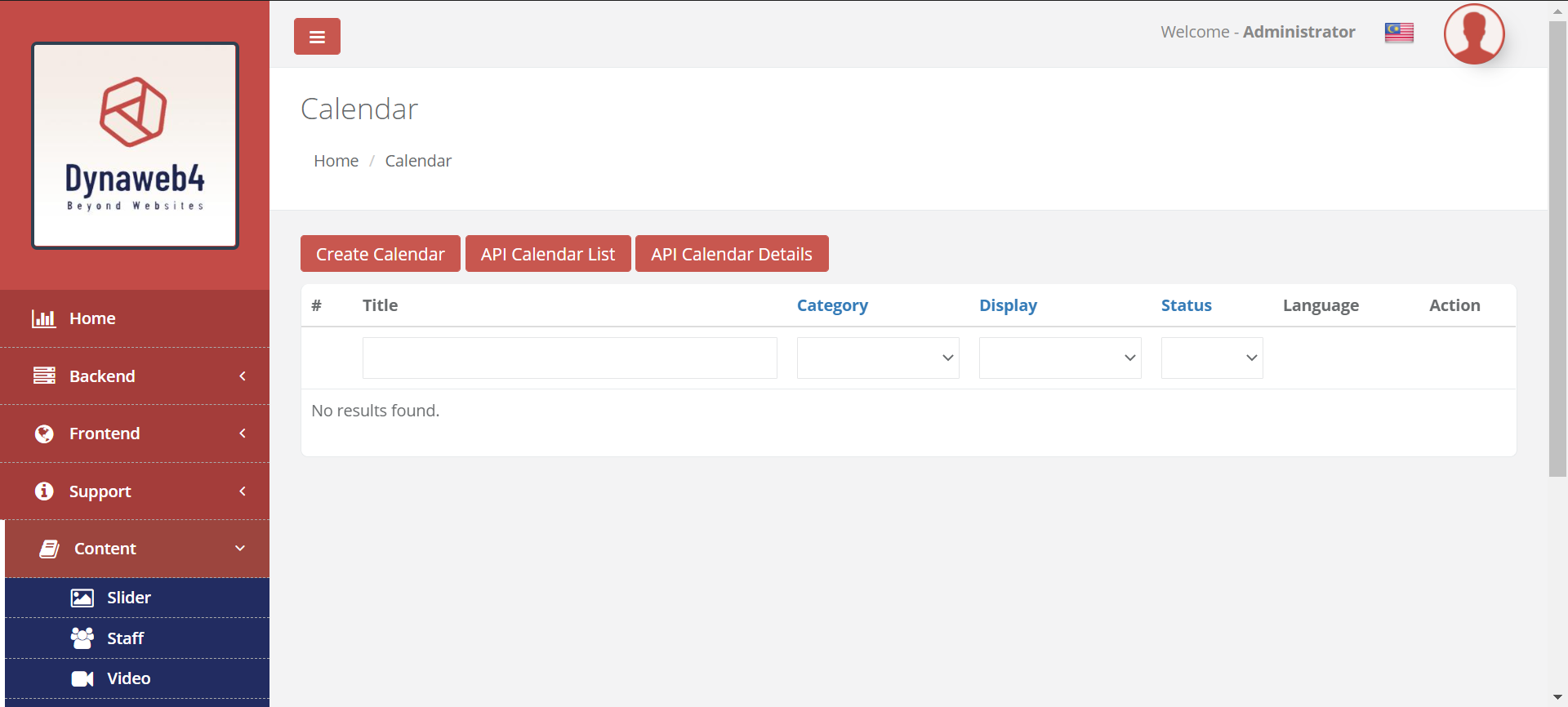
Task: Expand the Backend sidebar menu
Action: 135,376
